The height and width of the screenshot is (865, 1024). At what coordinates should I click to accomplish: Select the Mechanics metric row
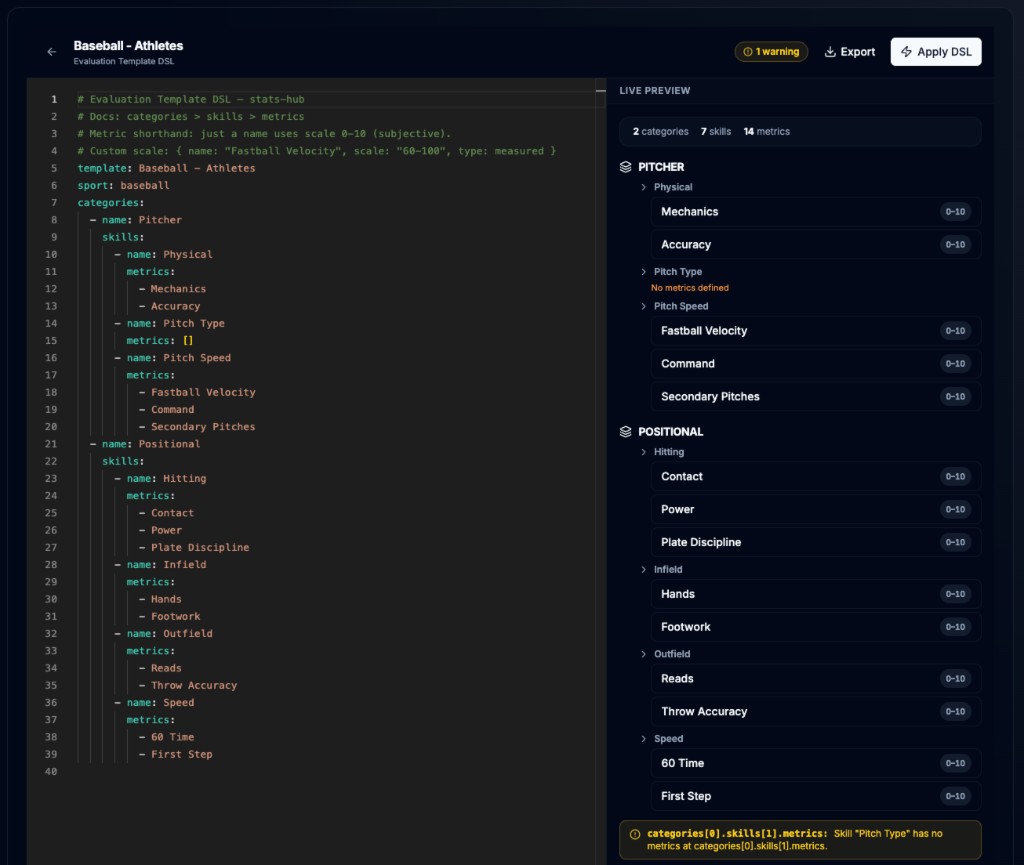[x=816, y=212]
